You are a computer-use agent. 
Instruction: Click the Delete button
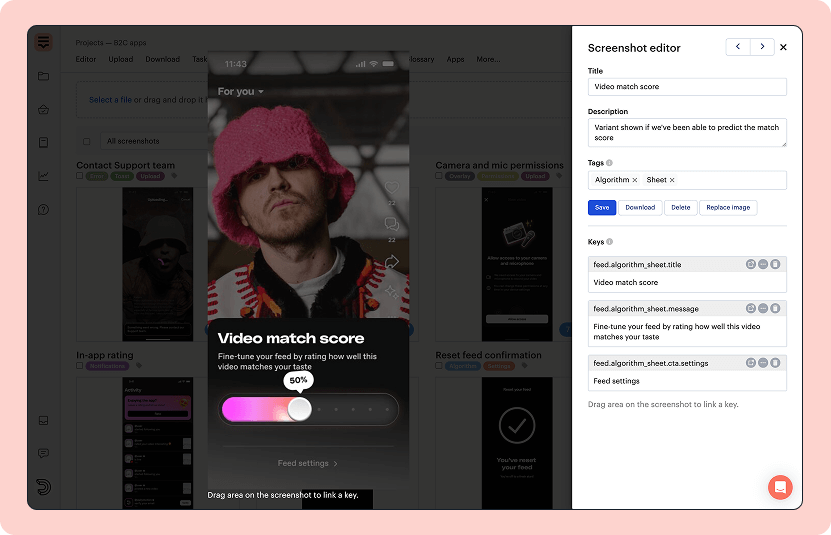click(x=680, y=208)
